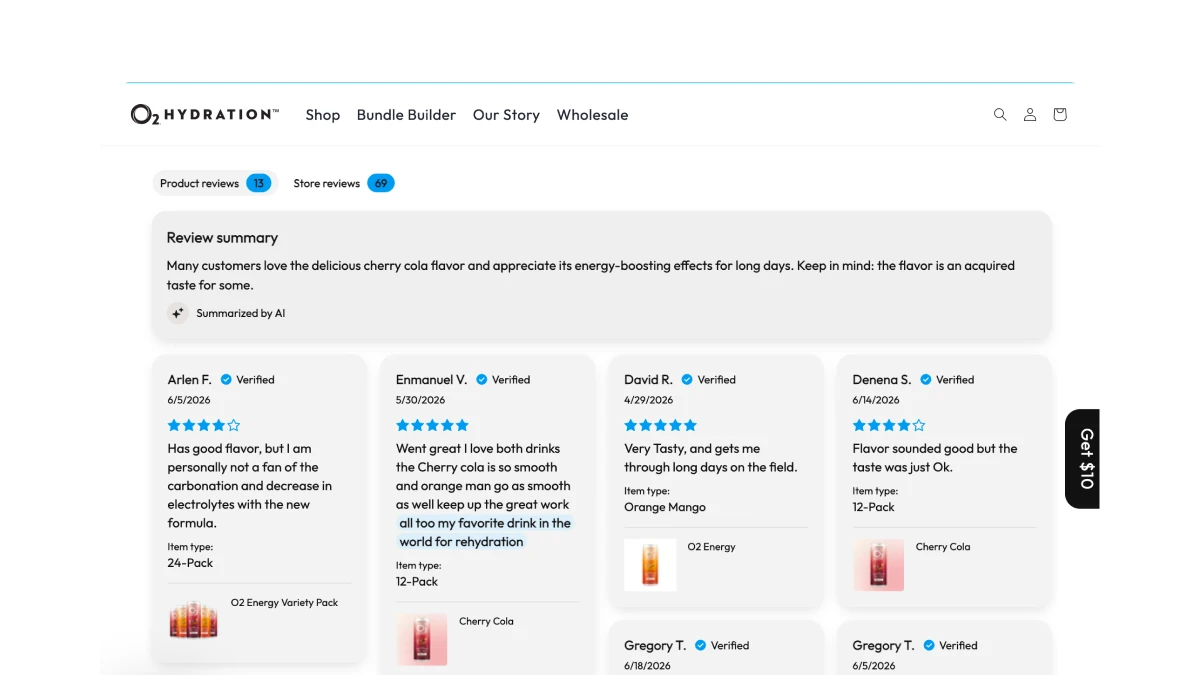Click Cherry Cola can thumbnail in Enmanuel's review
Screen dimensions: 1200x675
click(x=422, y=639)
